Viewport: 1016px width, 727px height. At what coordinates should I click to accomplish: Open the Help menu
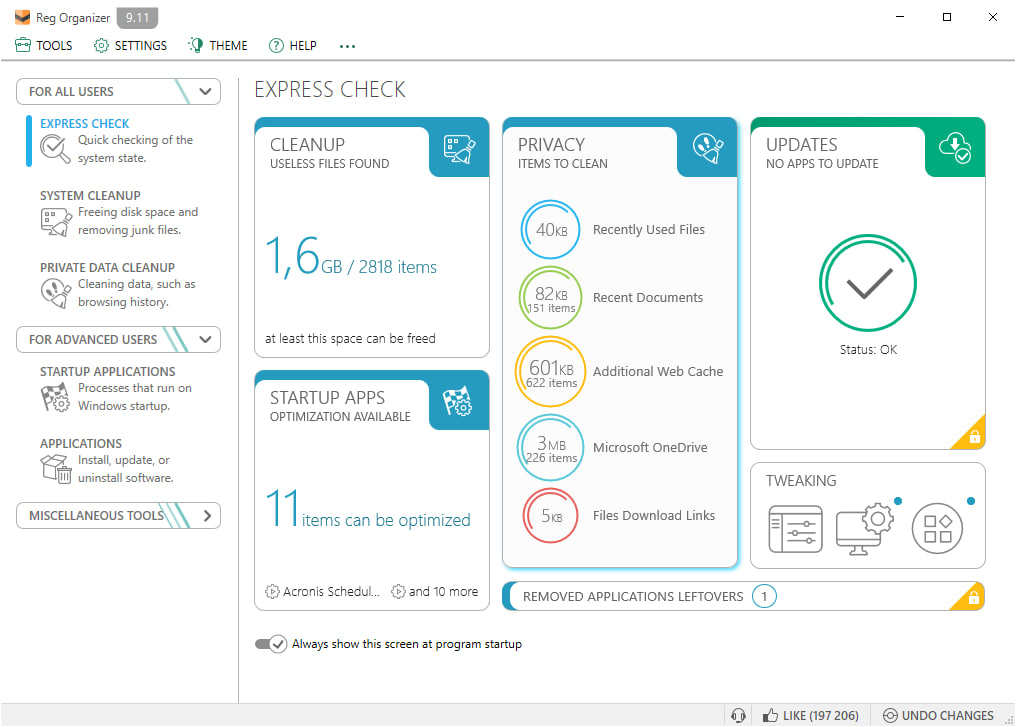[x=293, y=45]
